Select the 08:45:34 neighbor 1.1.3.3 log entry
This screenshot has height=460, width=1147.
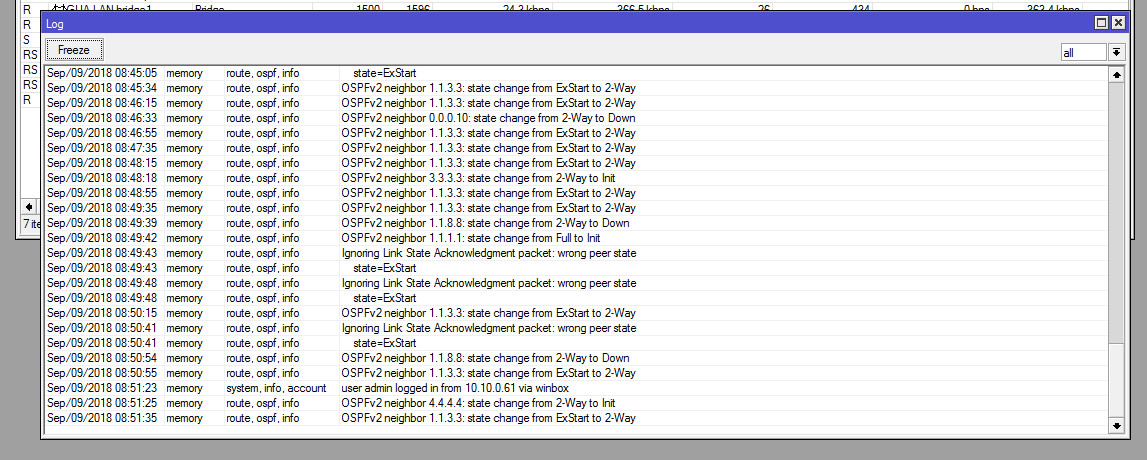[x=576, y=88]
